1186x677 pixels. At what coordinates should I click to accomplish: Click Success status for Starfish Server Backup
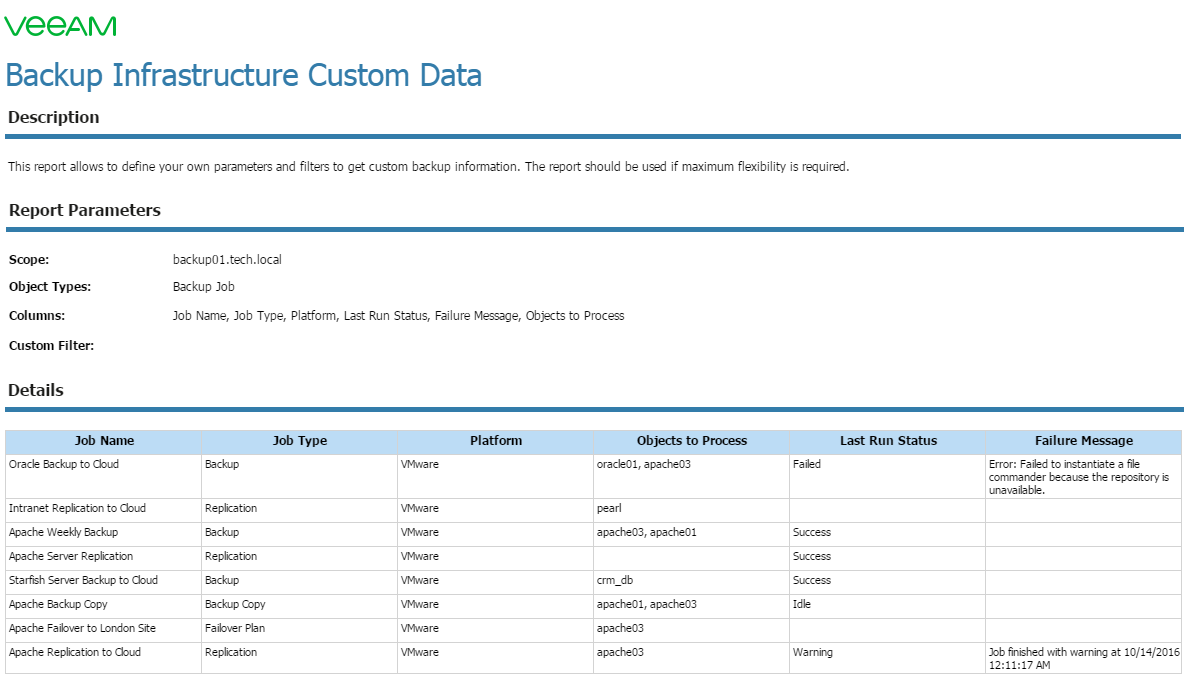point(812,580)
